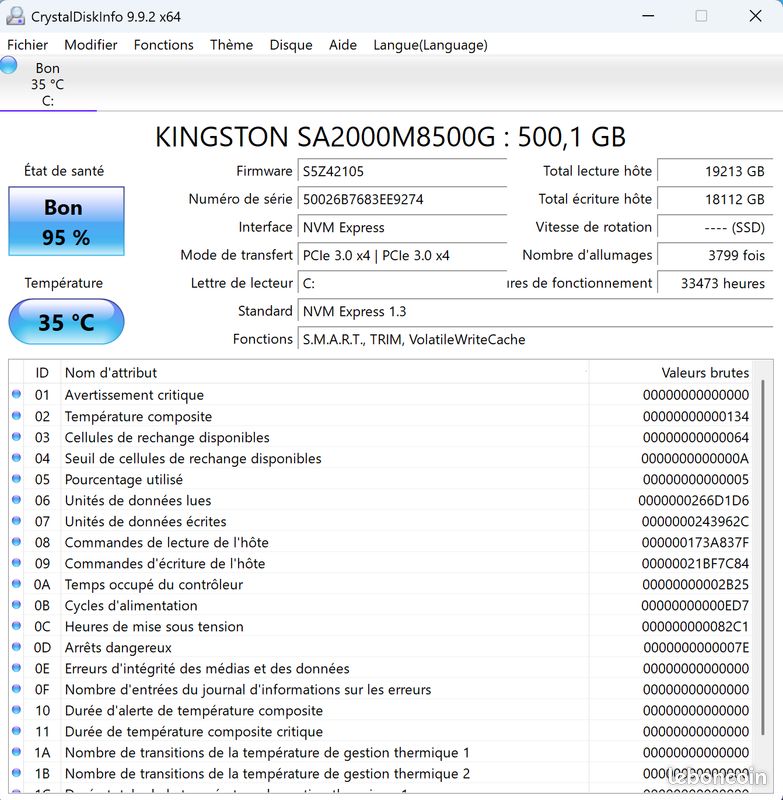Click status dot for gestion thermique 2 transitions

[16, 772]
